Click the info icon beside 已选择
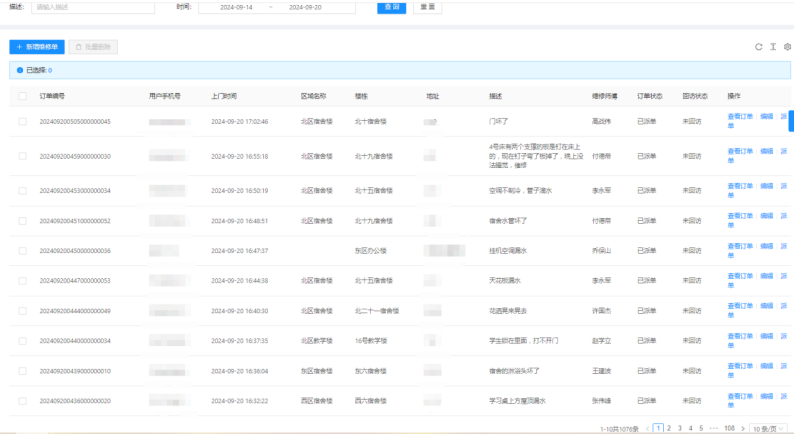The image size is (794, 434). click(x=19, y=71)
